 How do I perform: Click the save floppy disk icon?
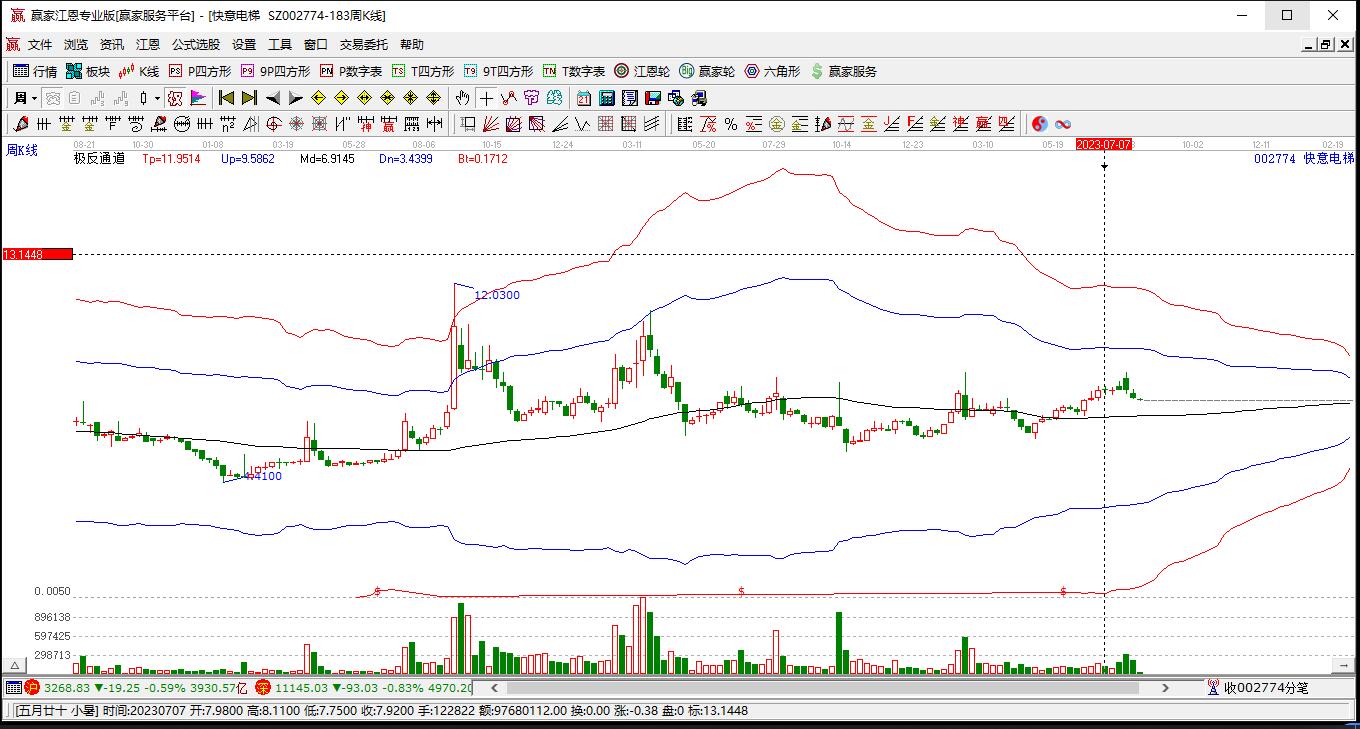(653, 98)
